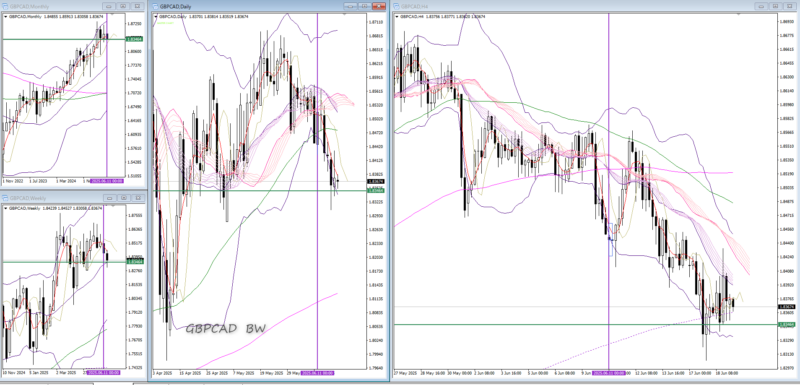Click the chart shift triangle in Daily chart
Viewport: 800px width, 385px height.
(x=343, y=14)
